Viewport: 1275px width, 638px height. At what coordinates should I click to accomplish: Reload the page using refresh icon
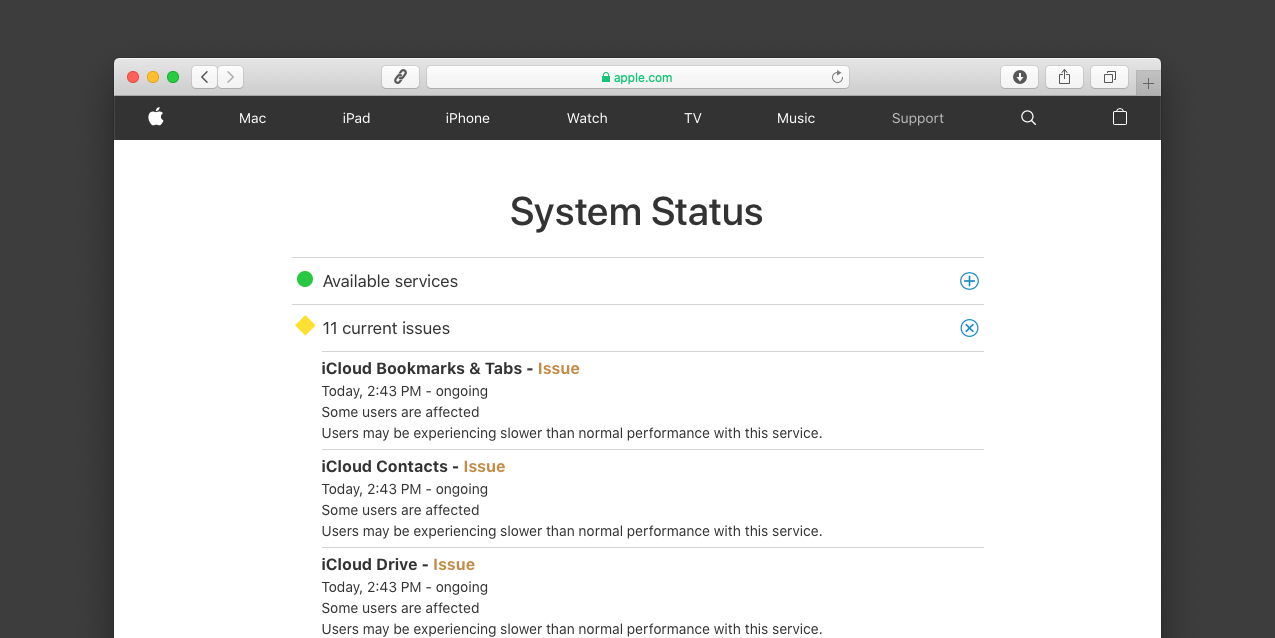pos(837,77)
